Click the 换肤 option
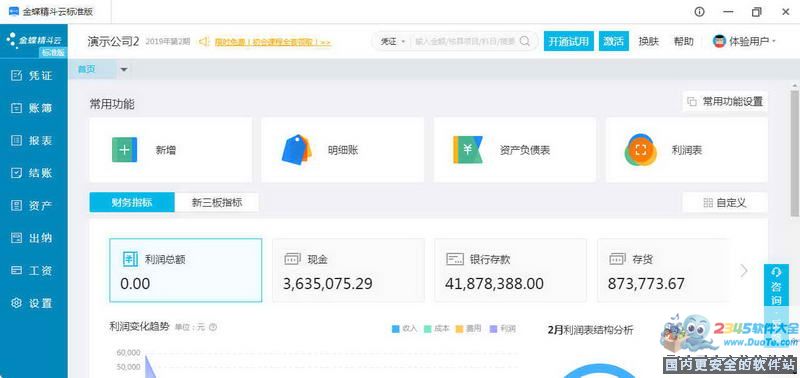 pyautogui.click(x=648, y=41)
